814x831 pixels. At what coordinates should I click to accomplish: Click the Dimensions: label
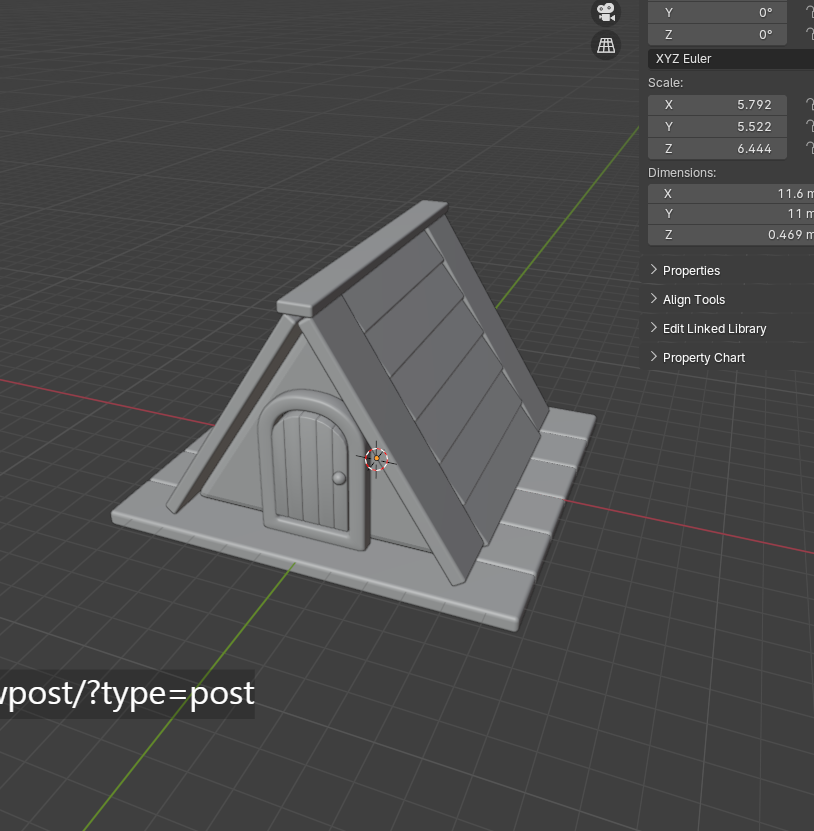point(682,173)
